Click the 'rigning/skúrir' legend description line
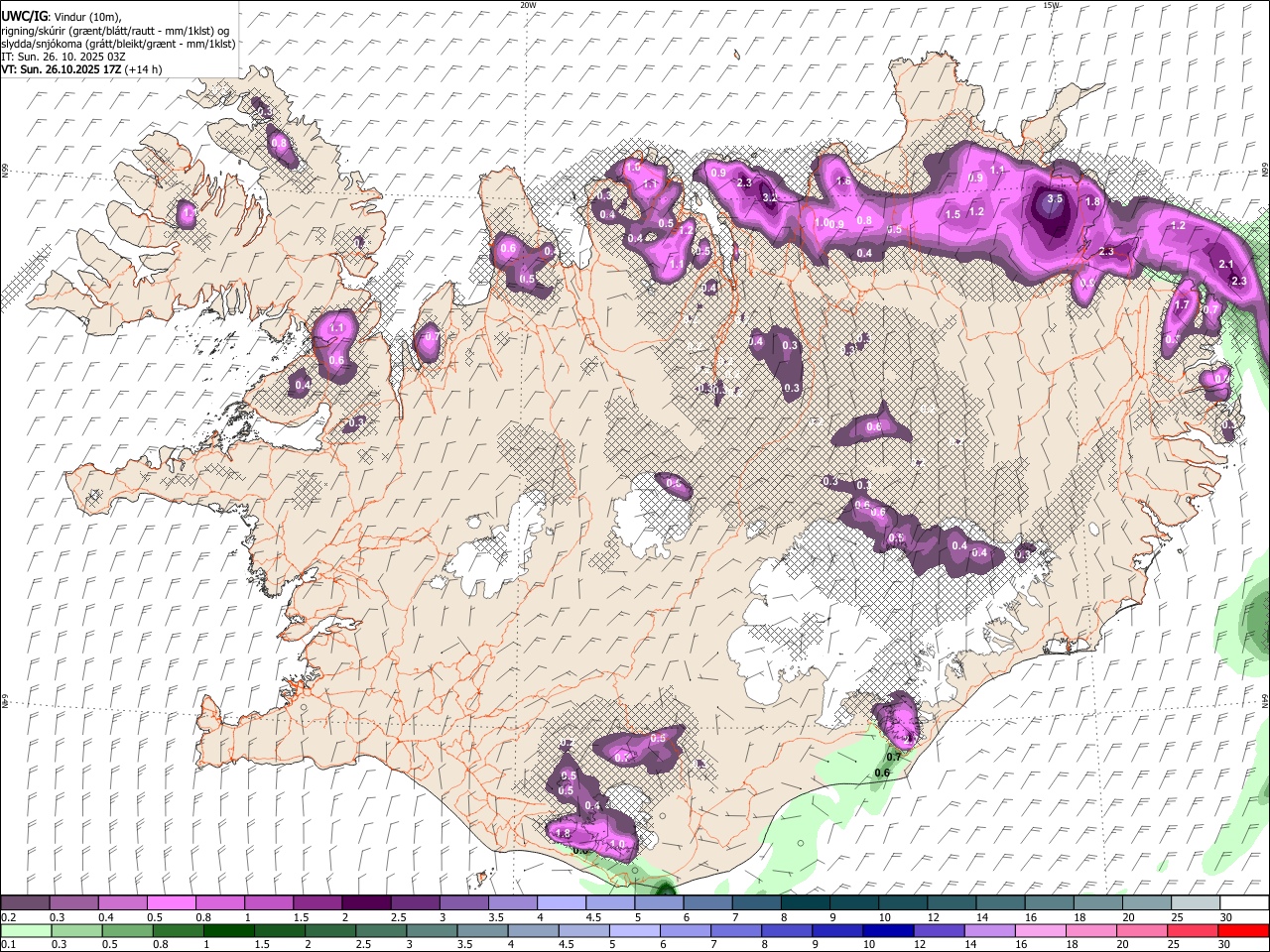The height and width of the screenshot is (952, 1270). [115, 30]
